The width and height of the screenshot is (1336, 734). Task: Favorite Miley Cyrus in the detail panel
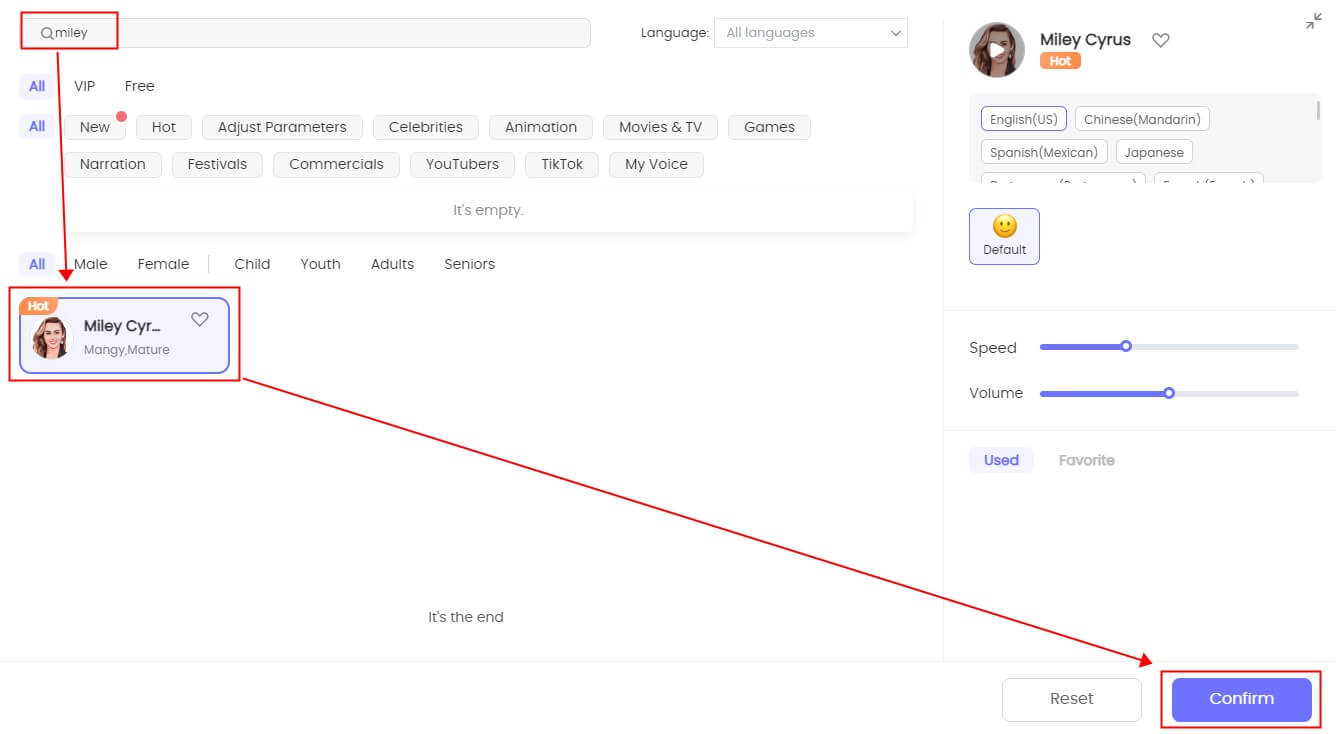coord(1160,40)
